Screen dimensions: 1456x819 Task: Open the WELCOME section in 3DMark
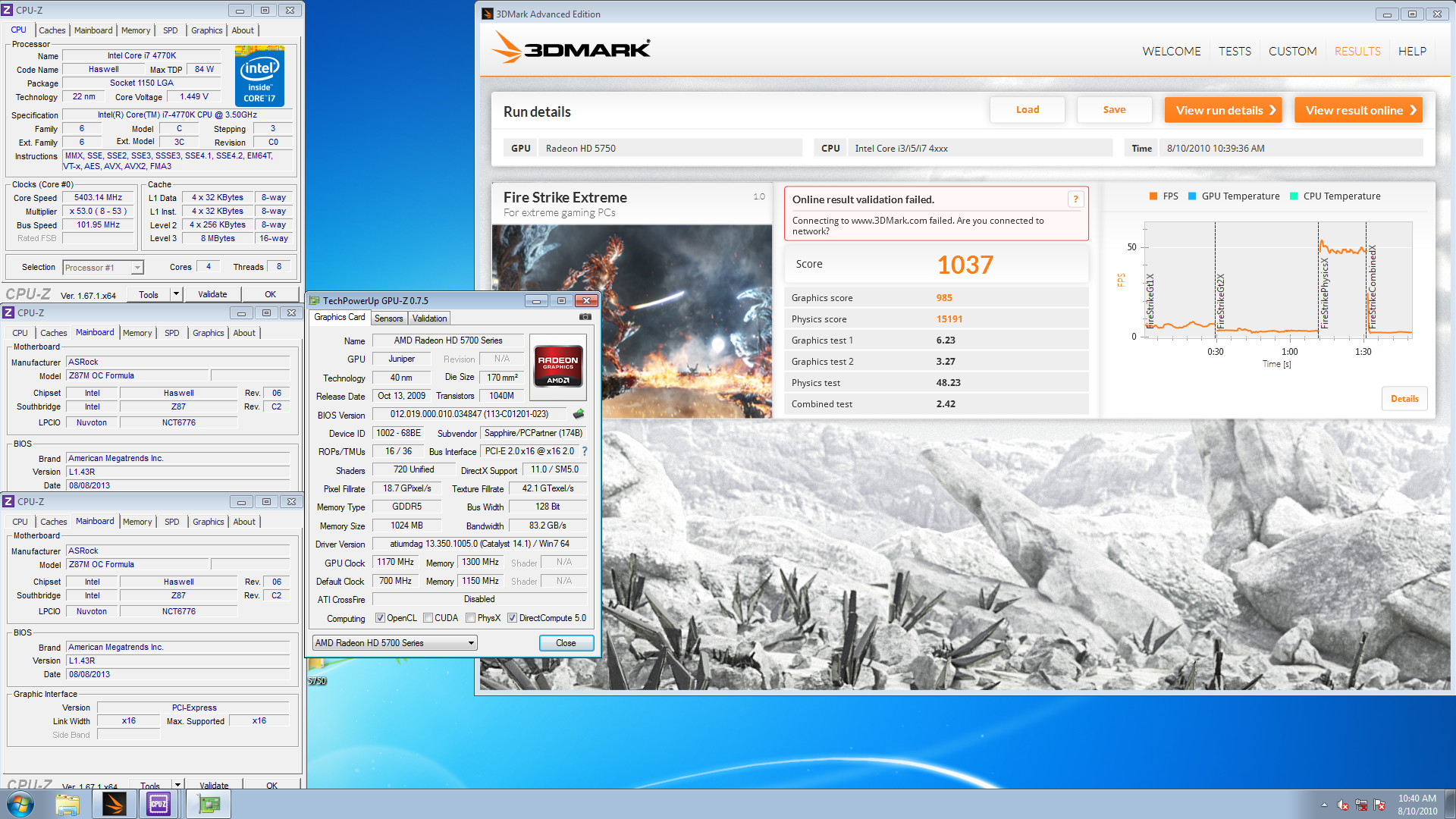[x=1172, y=51]
